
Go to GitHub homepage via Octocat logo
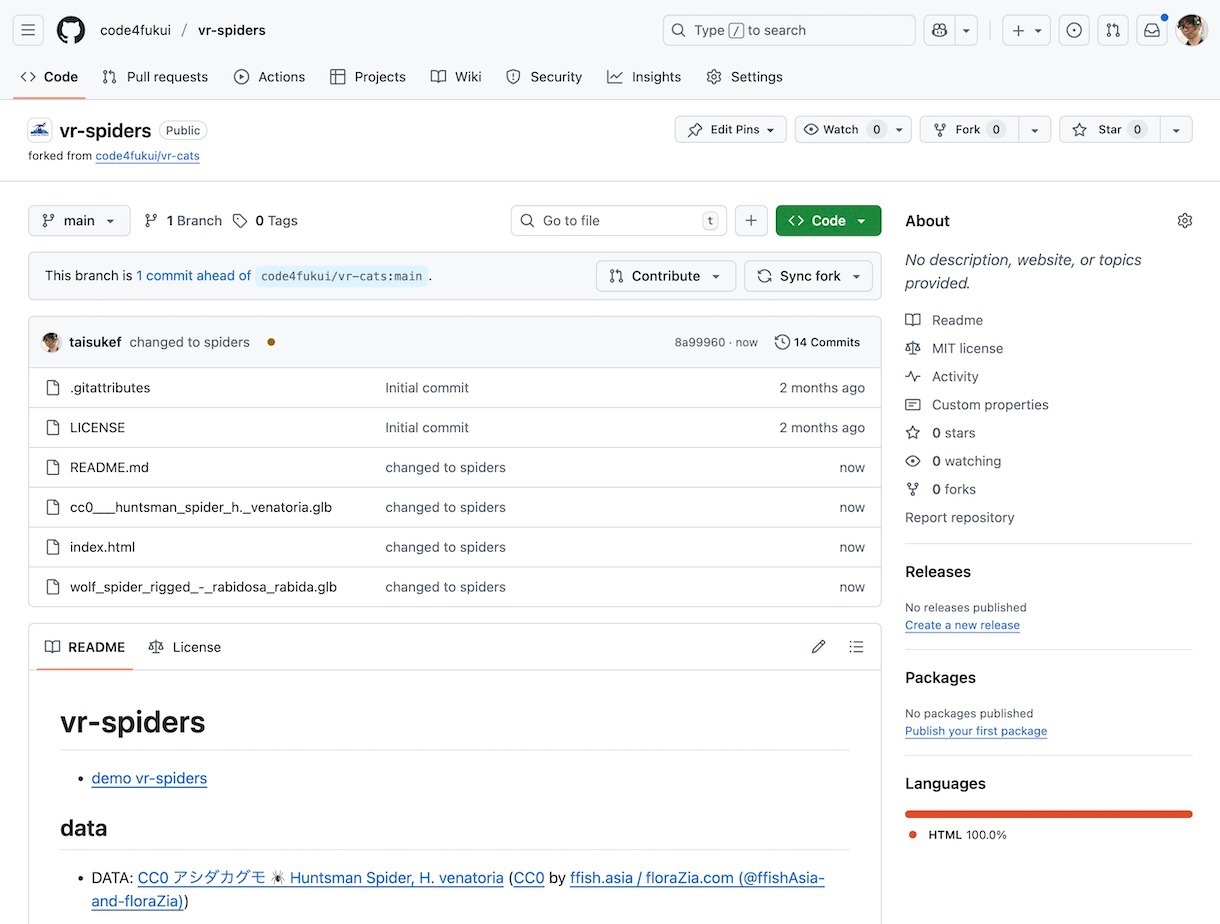pos(71,30)
